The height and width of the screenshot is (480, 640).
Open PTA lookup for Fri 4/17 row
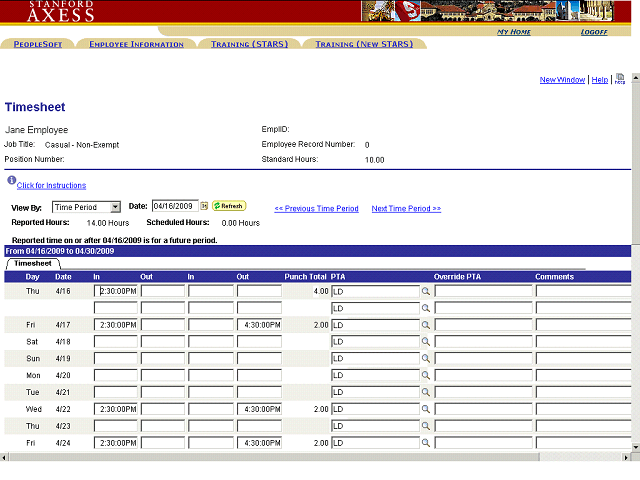425,325
